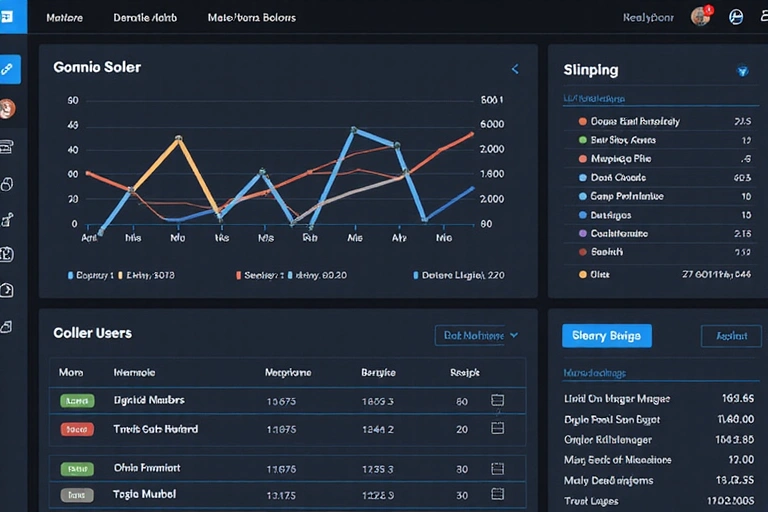Click the calendar icon in the Digital Numbers row
This screenshot has height=512, width=768.
click(497, 400)
